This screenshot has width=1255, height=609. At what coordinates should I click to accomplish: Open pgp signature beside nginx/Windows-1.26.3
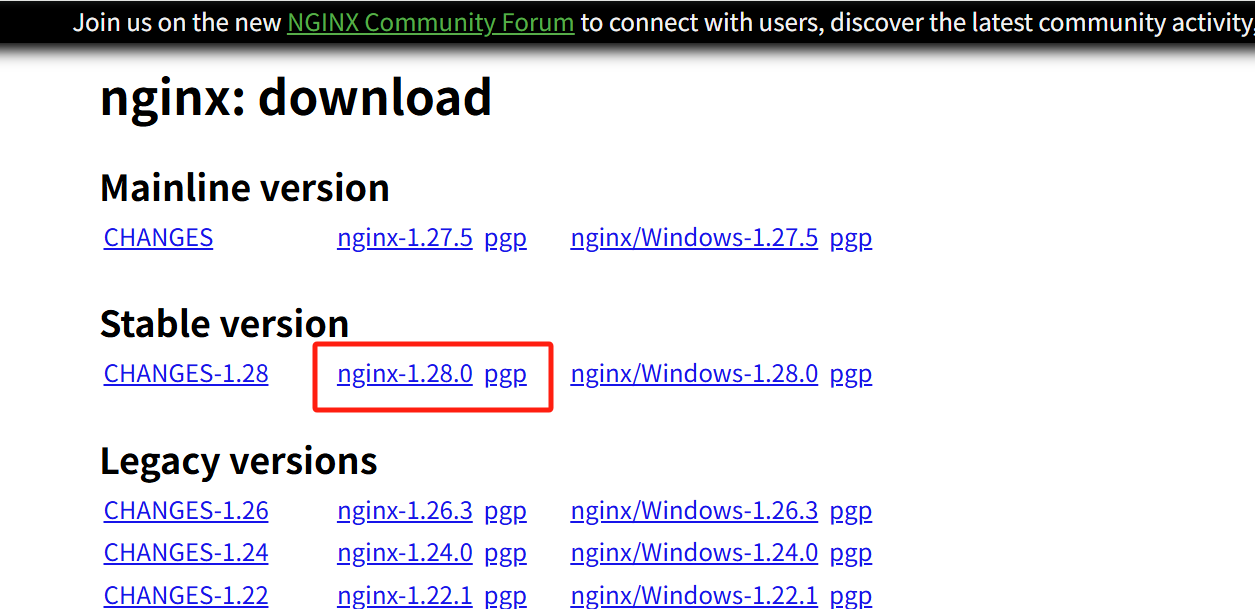pos(851,511)
